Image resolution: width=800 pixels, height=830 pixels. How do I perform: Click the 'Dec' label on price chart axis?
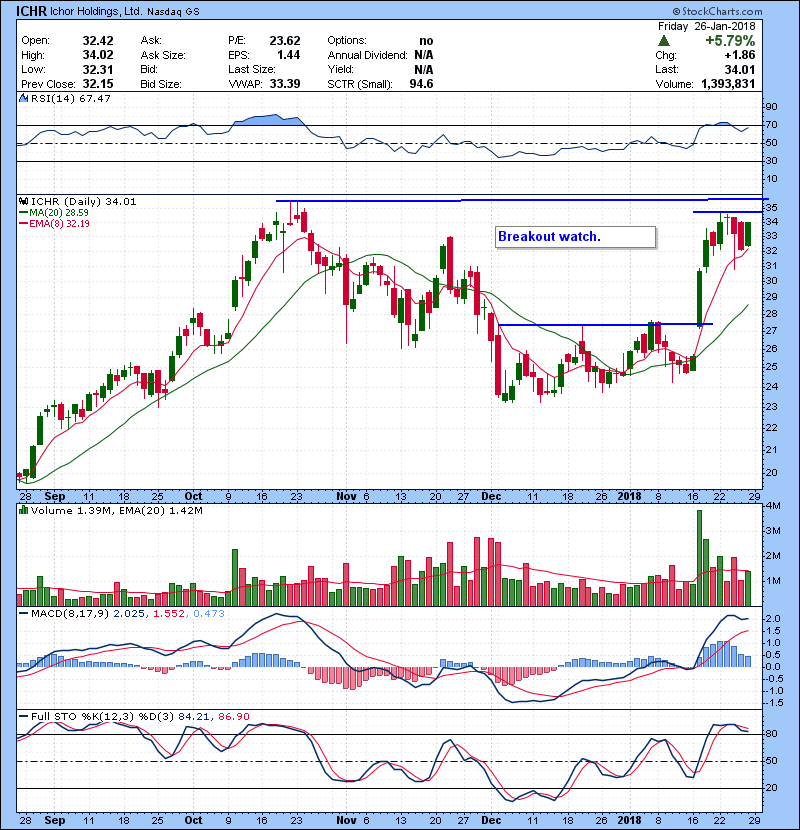[491, 496]
